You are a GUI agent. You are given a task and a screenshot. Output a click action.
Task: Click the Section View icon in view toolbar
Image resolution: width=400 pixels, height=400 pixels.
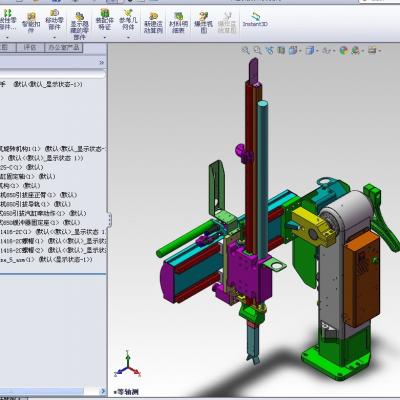click(x=281, y=50)
